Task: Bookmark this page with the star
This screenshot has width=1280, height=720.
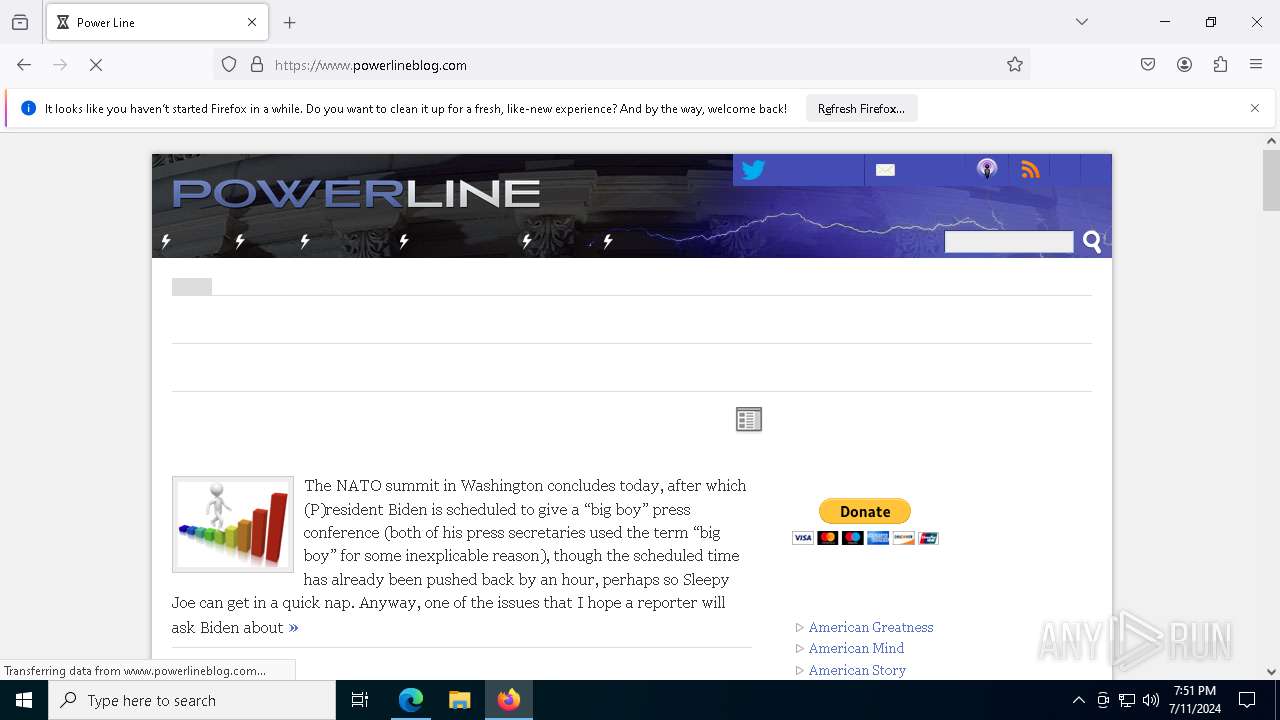Action: 1015,65
